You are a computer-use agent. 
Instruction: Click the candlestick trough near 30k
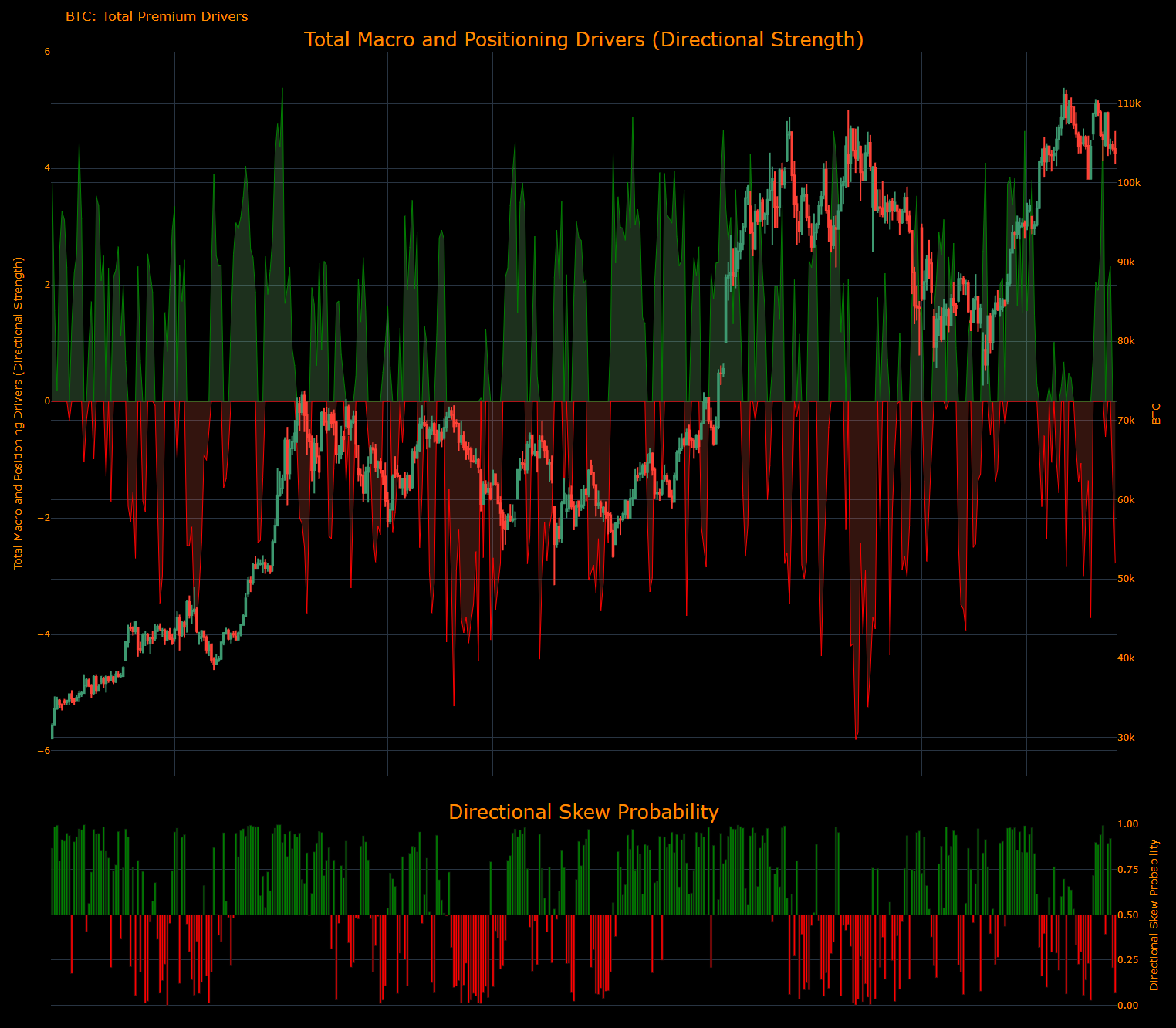(x=54, y=737)
